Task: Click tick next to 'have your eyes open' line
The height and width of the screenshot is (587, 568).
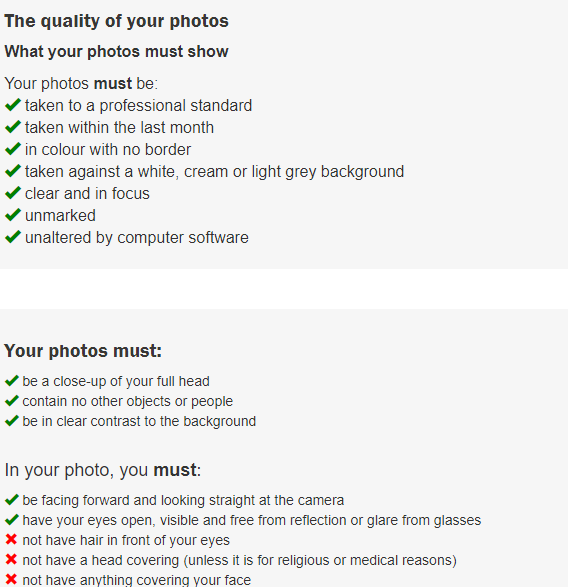Action: [12, 520]
